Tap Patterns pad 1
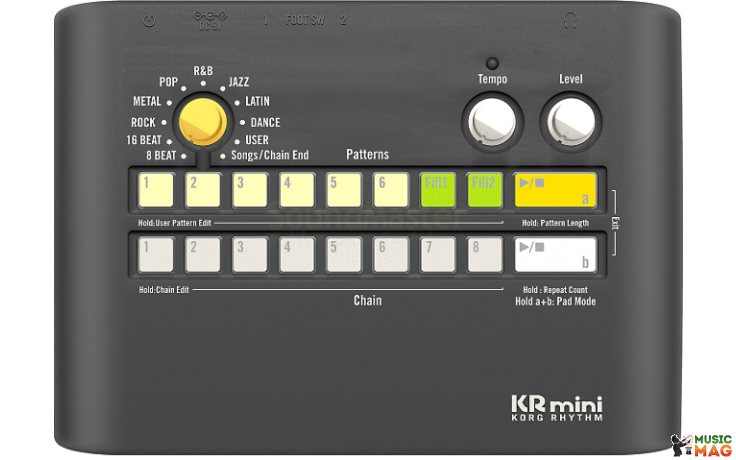Viewport: 736px width, 460px height. 156,190
